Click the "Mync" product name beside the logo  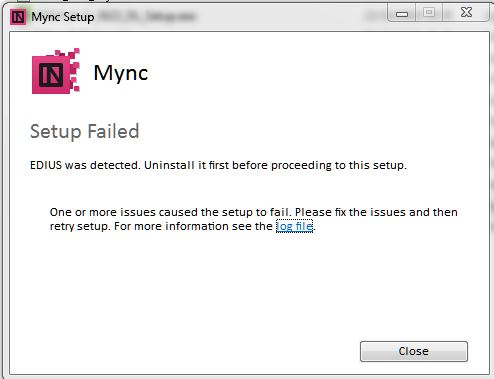(121, 73)
